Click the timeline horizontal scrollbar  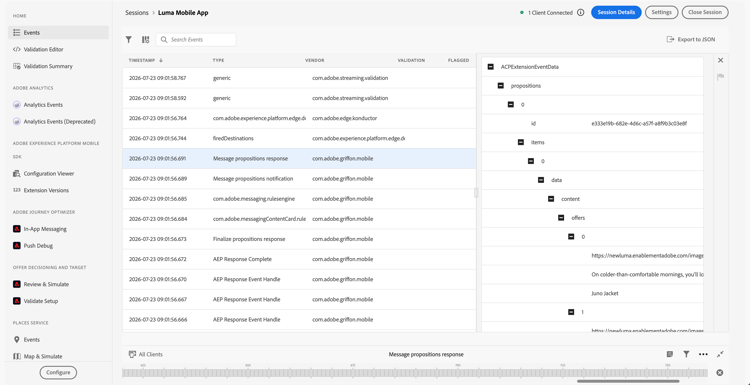pyautogui.click(x=628, y=381)
